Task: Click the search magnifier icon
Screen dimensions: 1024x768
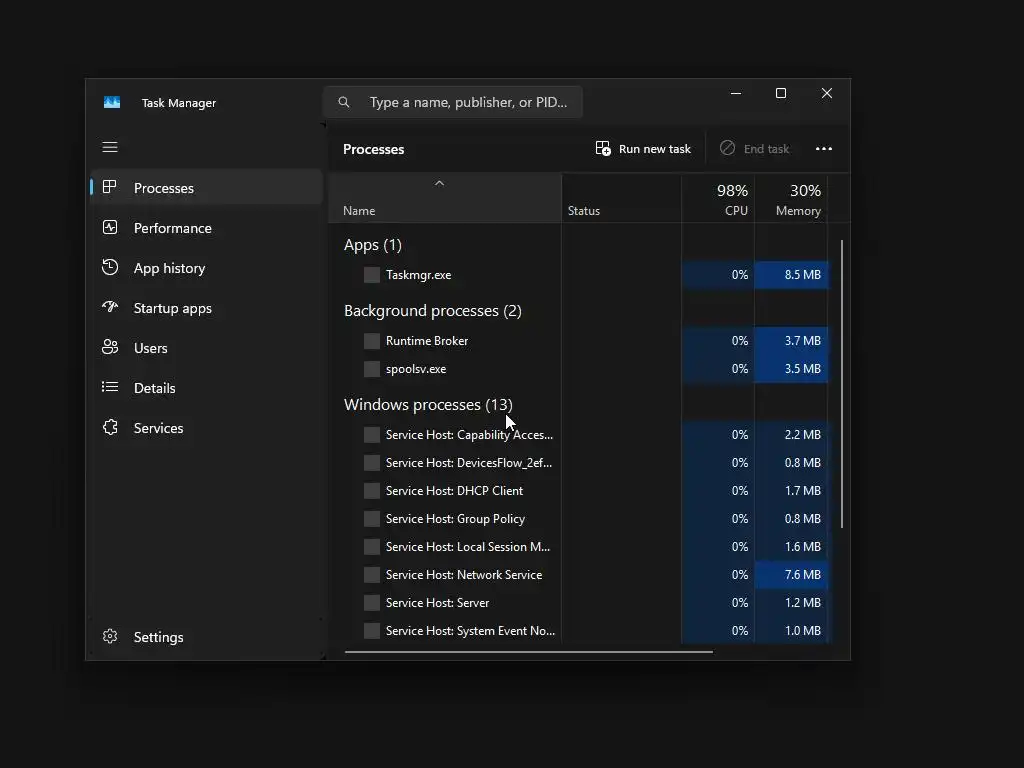Action: tap(344, 102)
